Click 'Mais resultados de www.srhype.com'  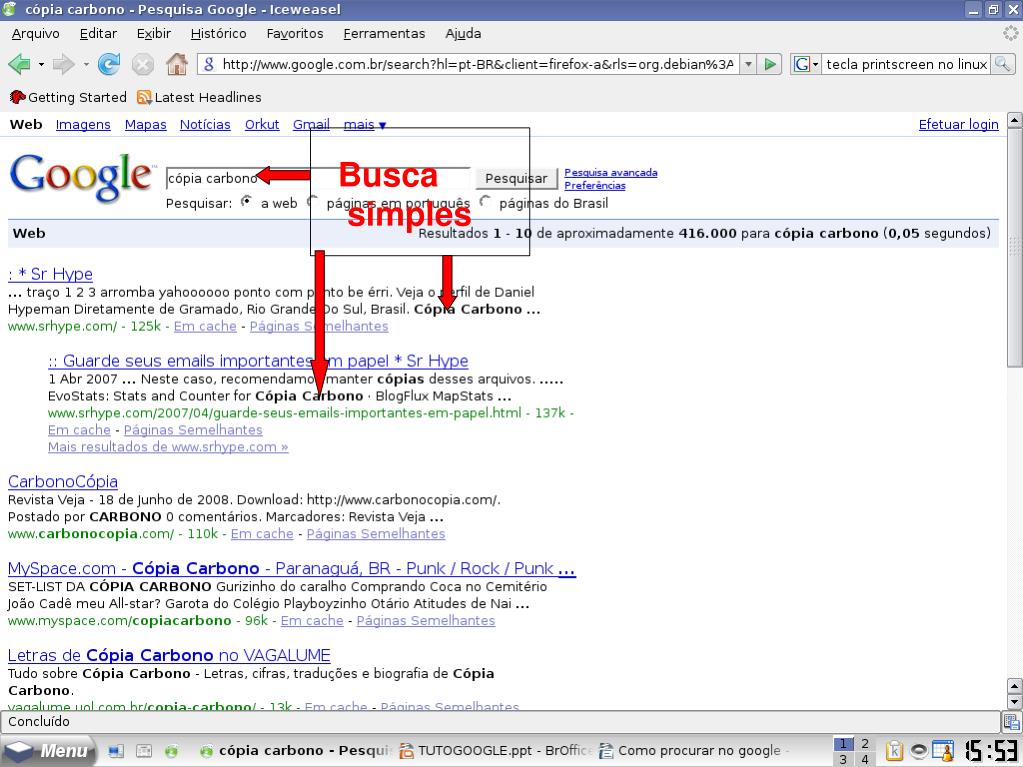(168, 447)
